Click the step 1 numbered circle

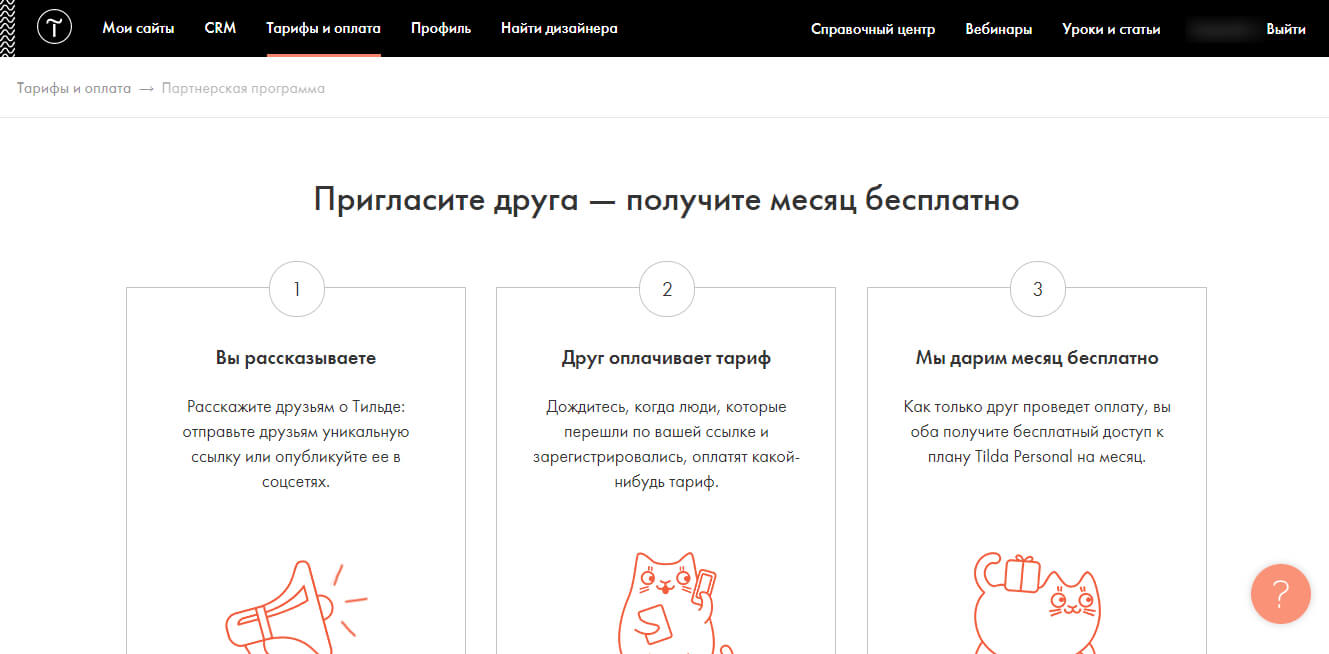coord(296,289)
